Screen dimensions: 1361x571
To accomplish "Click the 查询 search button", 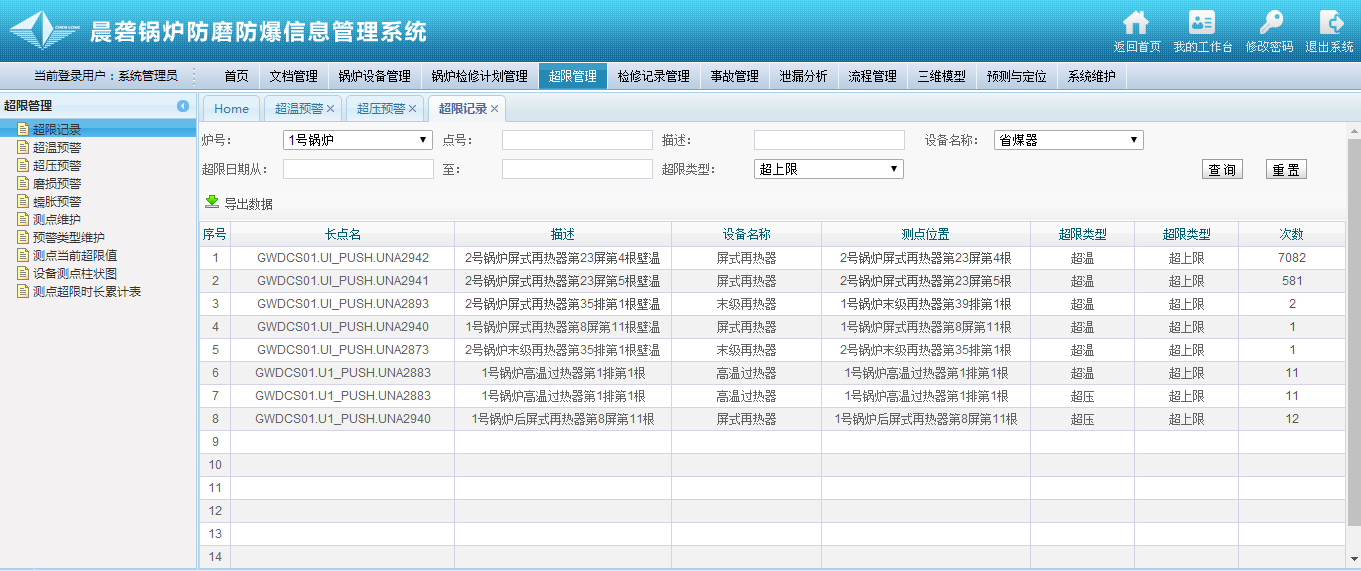I will coord(1222,170).
